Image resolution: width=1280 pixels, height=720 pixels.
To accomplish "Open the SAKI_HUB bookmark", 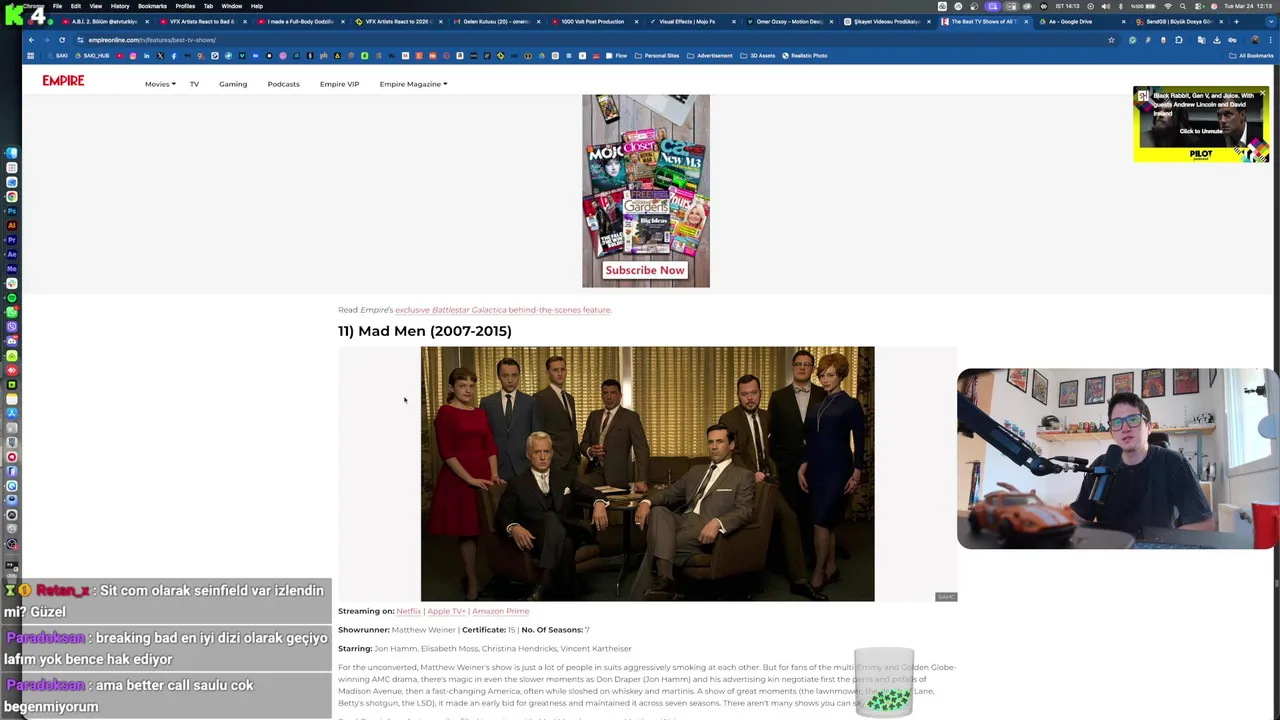I will [92, 56].
